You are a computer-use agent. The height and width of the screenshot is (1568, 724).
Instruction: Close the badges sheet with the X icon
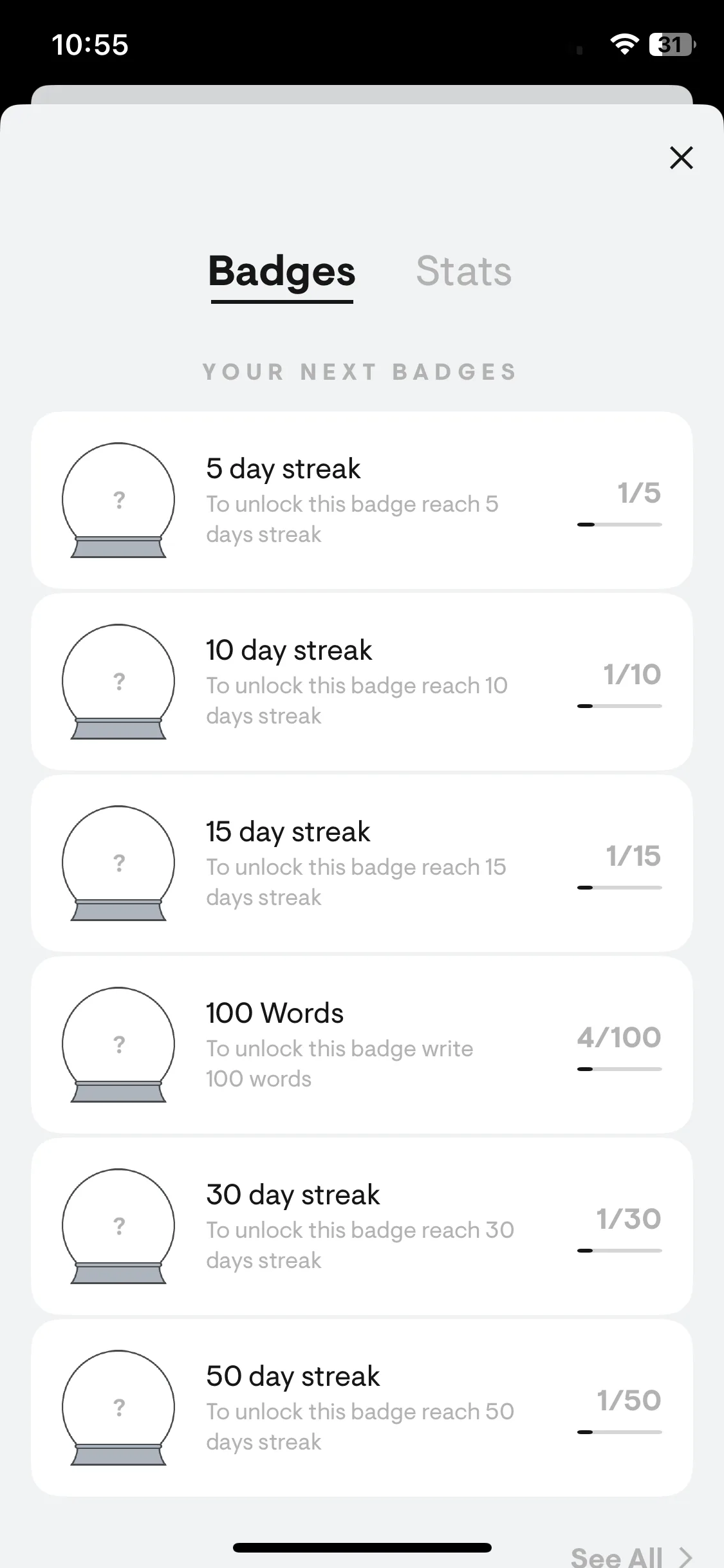click(x=681, y=158)
